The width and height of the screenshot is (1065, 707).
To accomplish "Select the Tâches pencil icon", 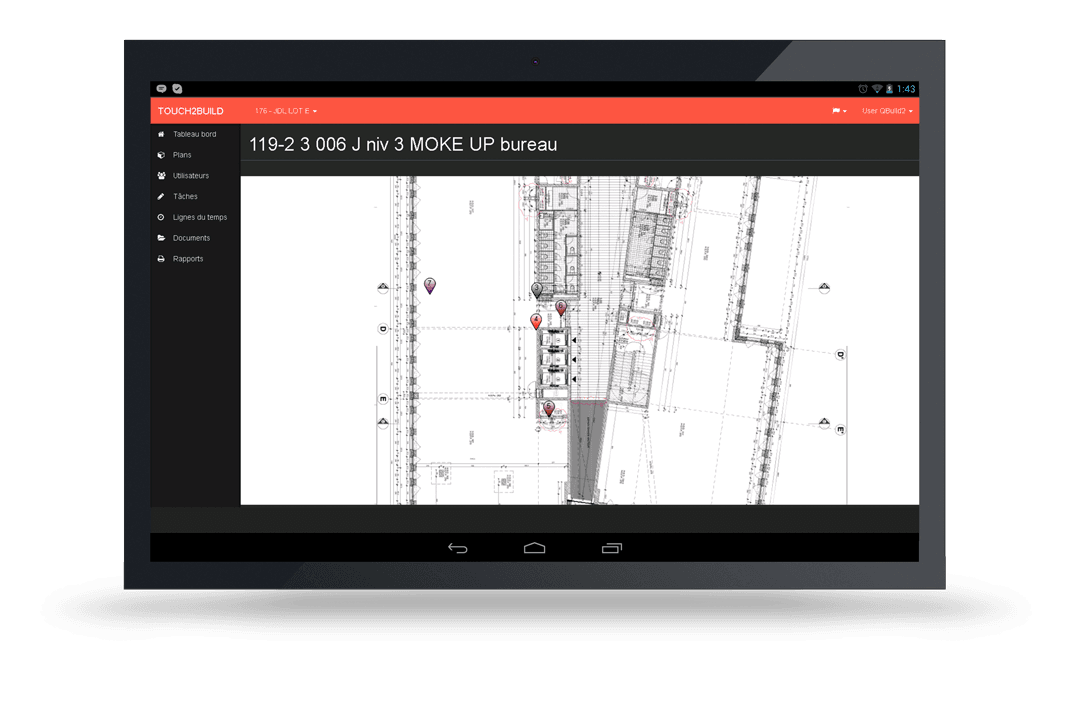I will click(x=160, y=196).
